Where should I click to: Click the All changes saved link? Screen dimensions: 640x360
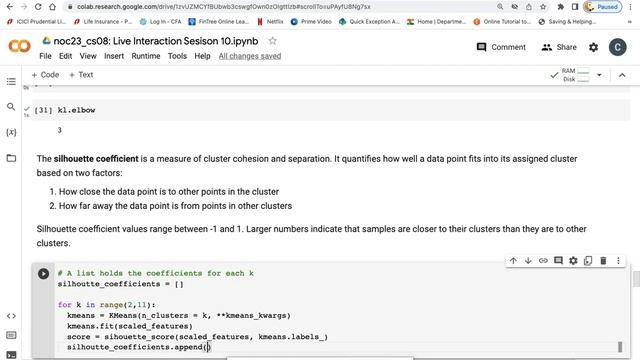[x=250, y=56]
